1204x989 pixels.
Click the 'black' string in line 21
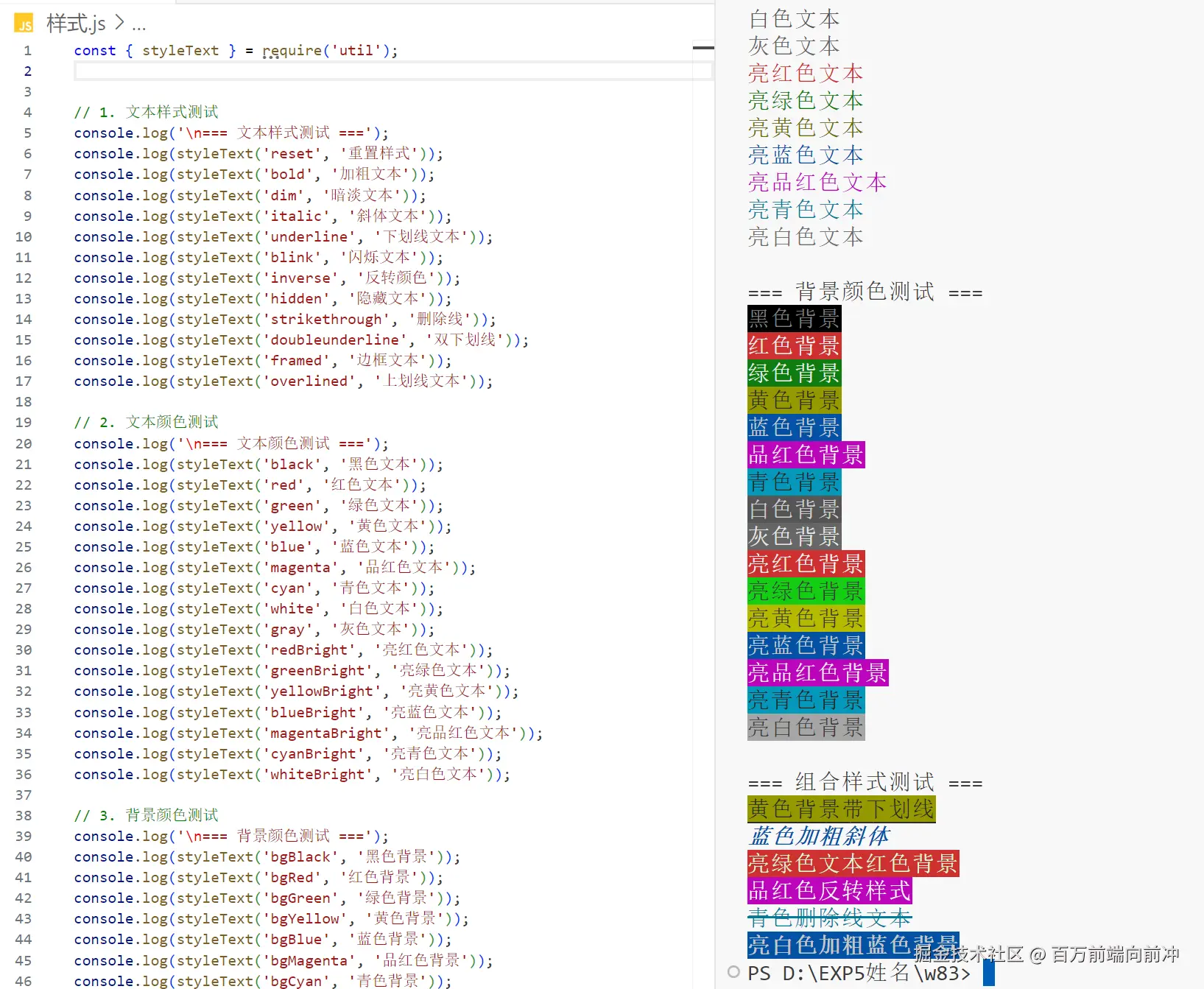[x=292, y=465]
